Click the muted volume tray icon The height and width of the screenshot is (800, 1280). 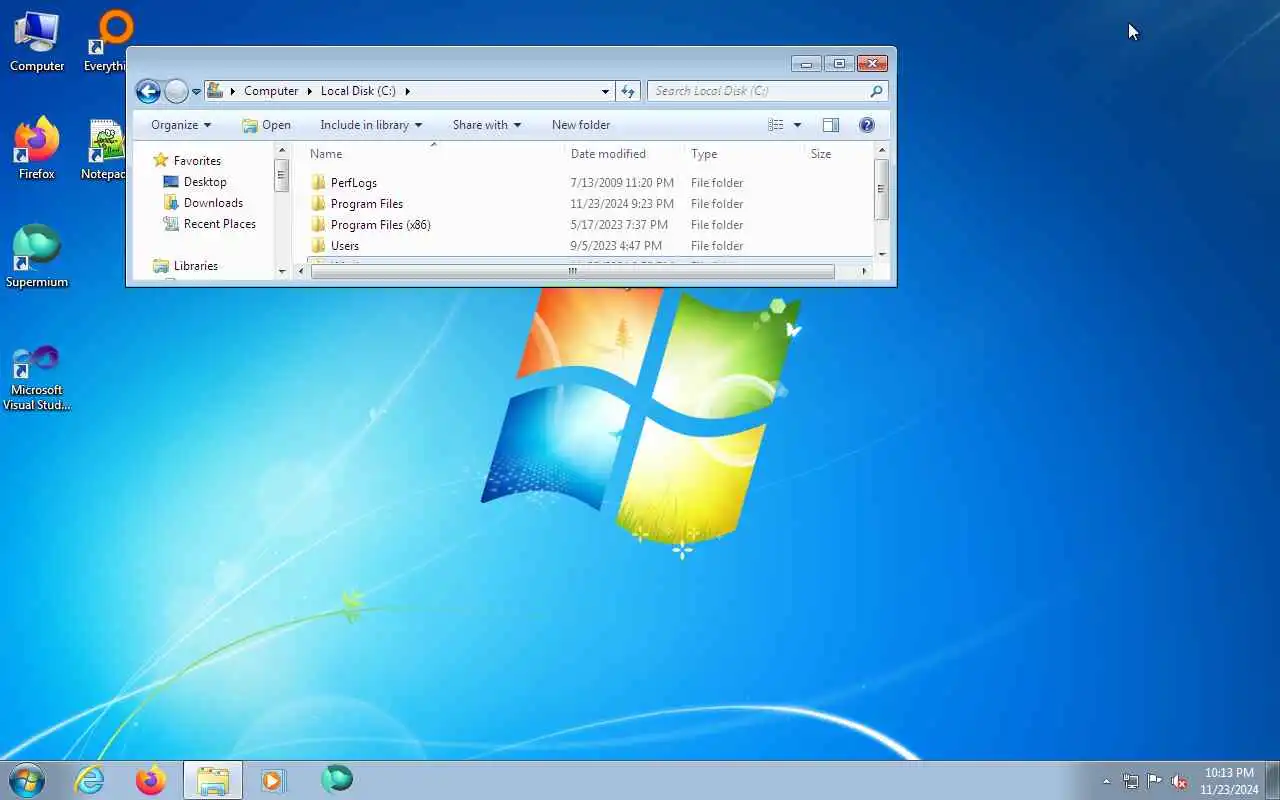coord(1179,781)
